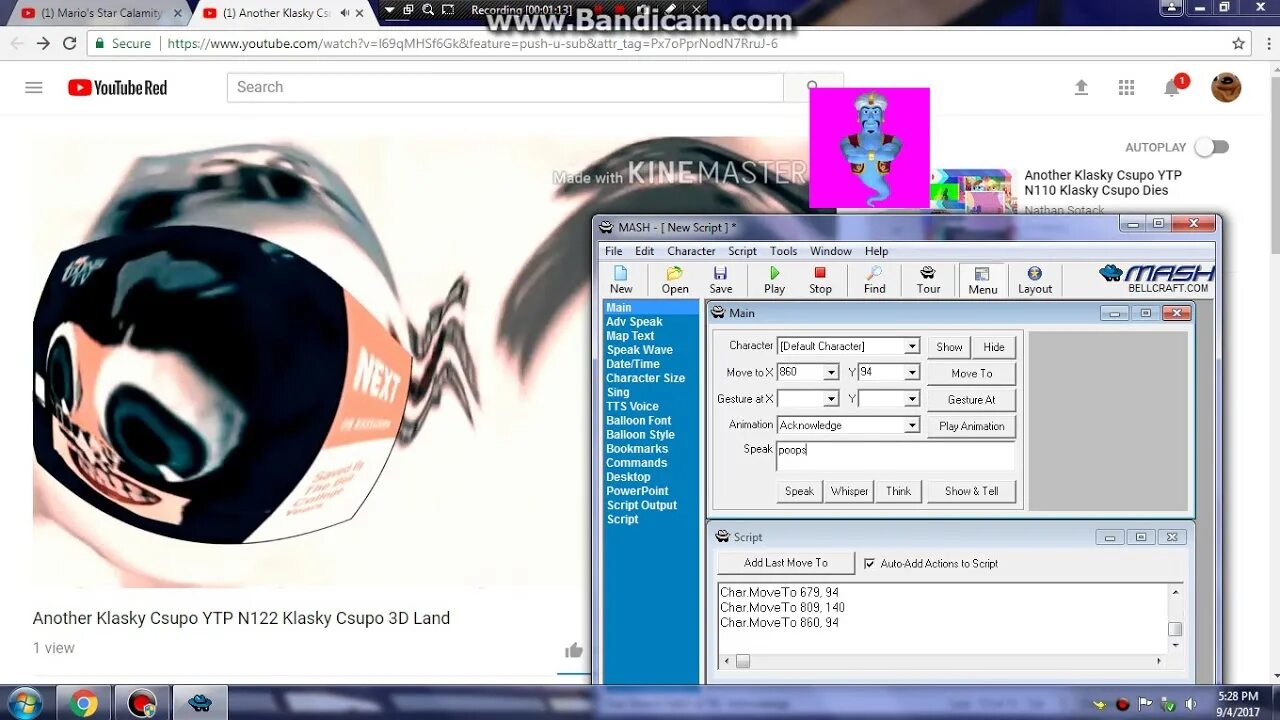The height and width of the screenshot is (720, 1280).
Task: Click the Gesture At button
Action: point(971,399)
